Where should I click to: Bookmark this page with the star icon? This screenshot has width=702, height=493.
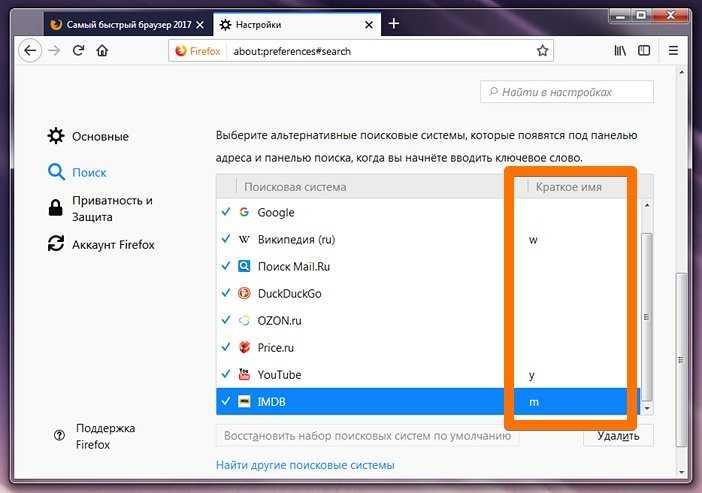542,51
